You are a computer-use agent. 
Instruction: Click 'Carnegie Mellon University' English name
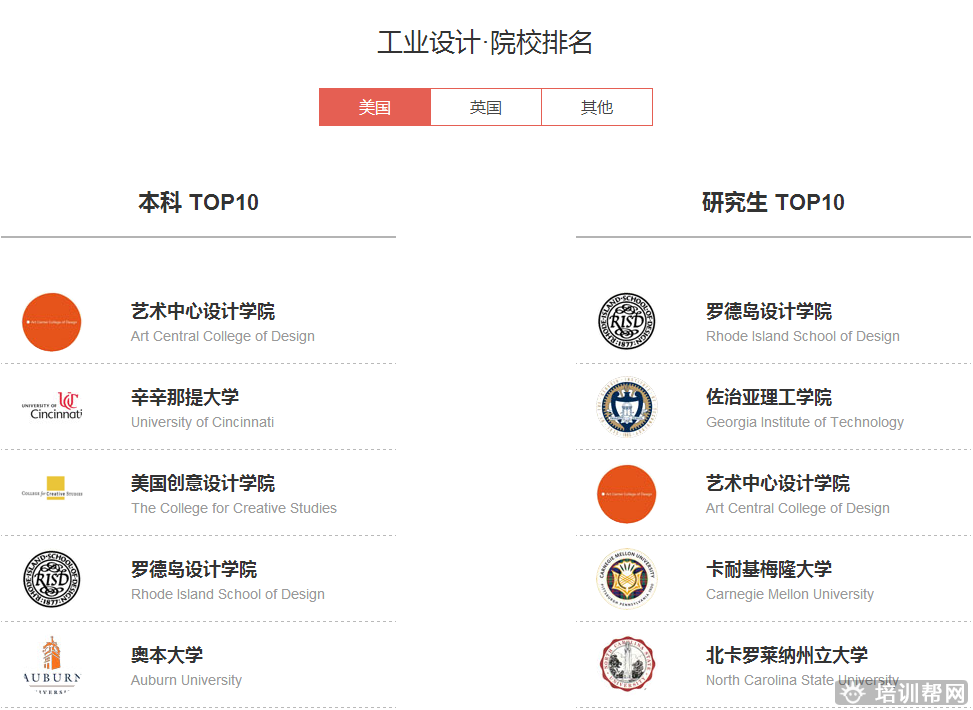(x=790, y=595)
